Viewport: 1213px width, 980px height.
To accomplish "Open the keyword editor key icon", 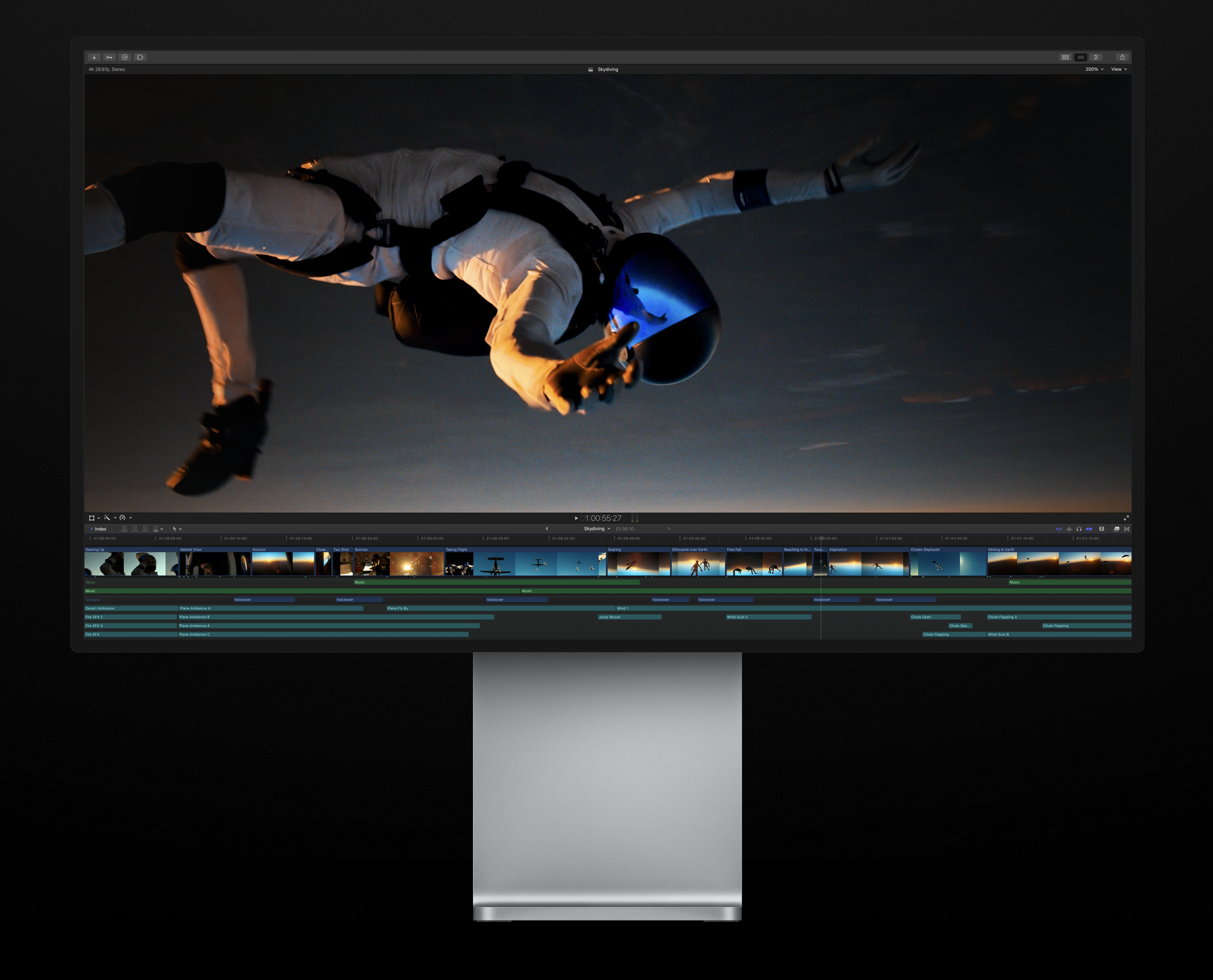I will click(x=110, y=58).
